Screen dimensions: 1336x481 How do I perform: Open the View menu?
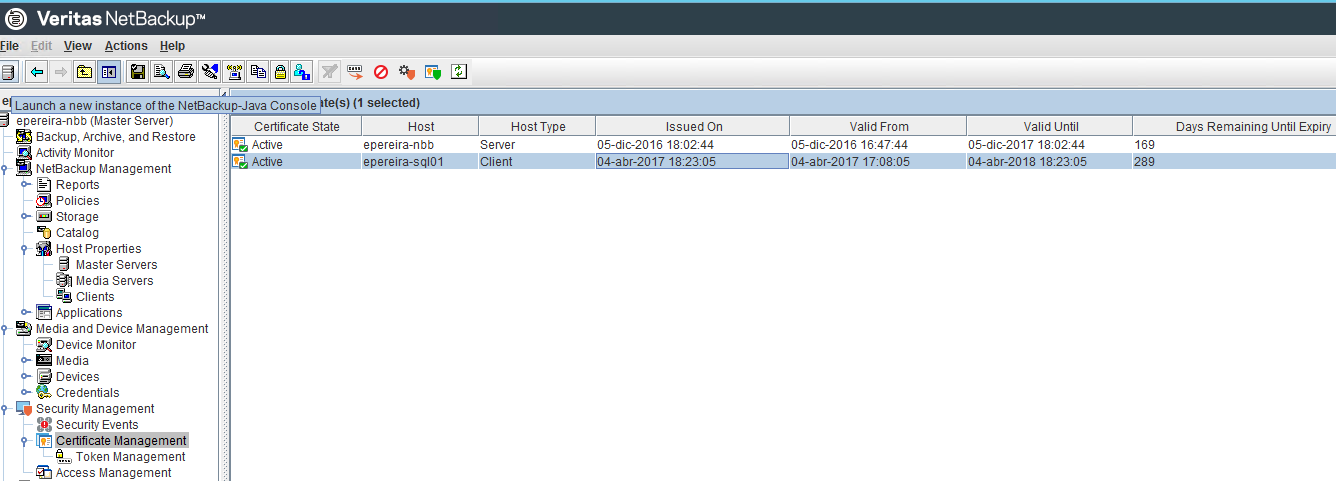(78, 46)
